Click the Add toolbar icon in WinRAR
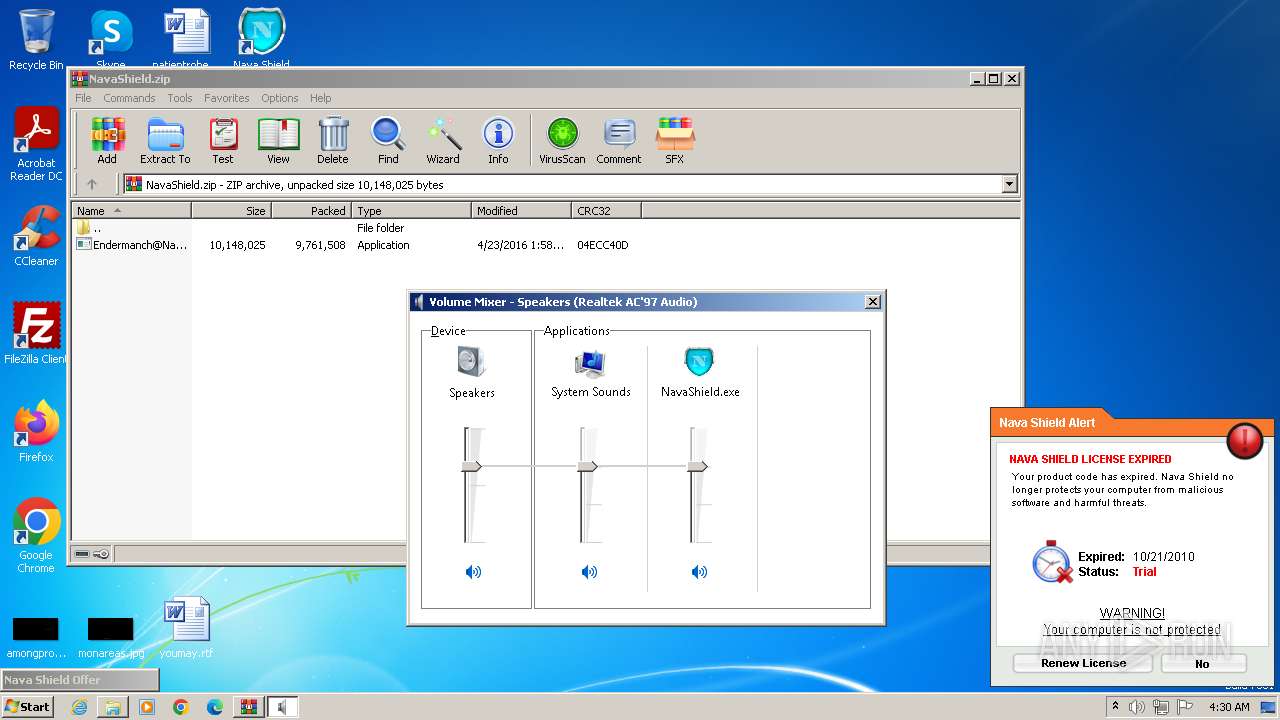The height and width of the screenshot is (720, 1280). pyautogui.click(x=107, y=140)
